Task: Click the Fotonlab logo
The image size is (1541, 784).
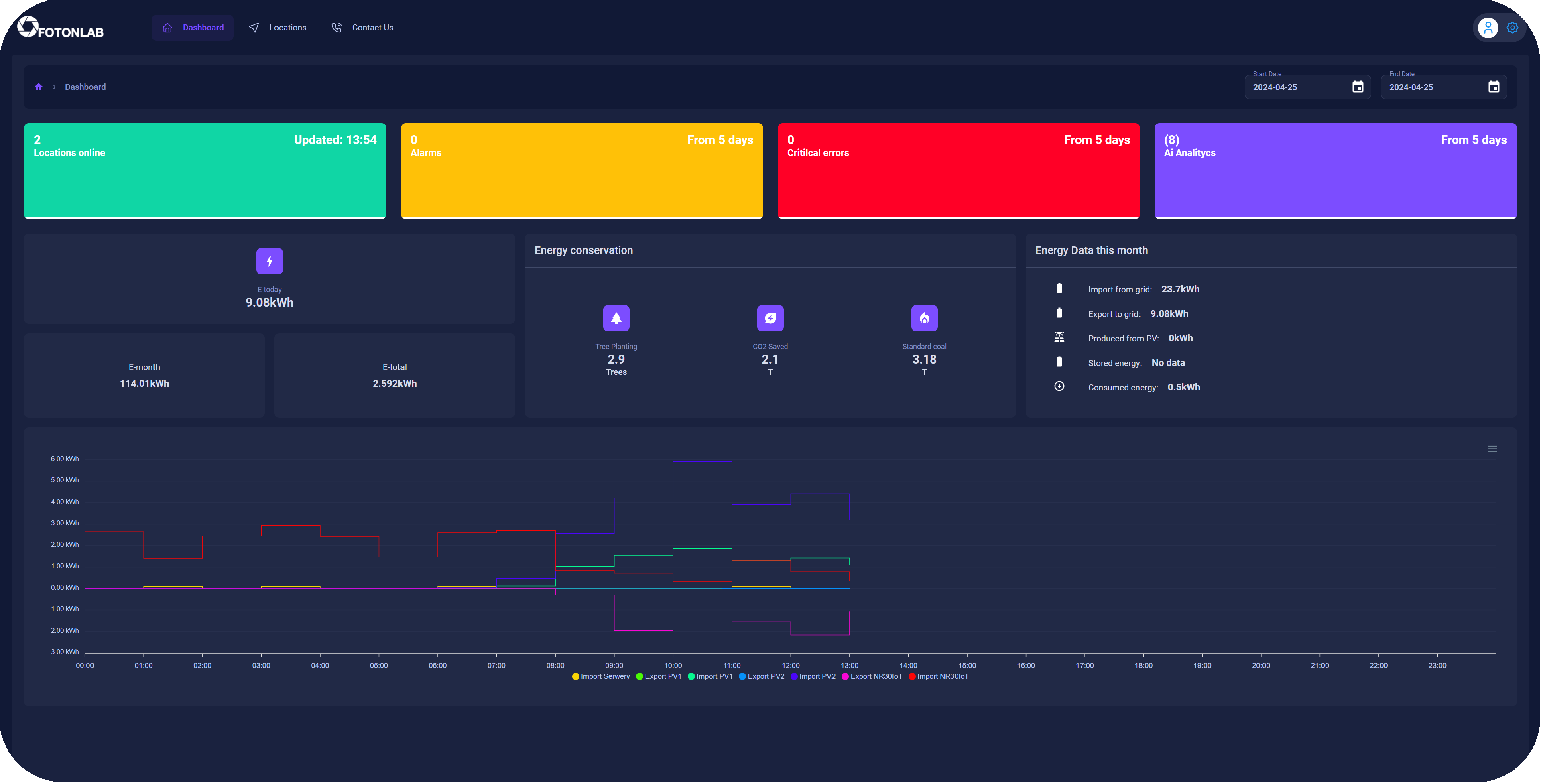Action: coord(61,28)
